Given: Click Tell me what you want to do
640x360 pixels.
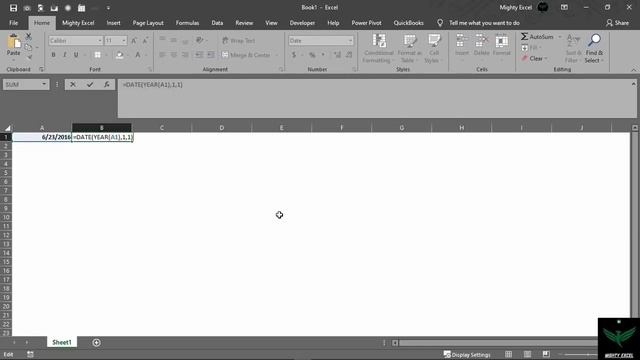Looking at the screenshot, I should (x=484, y=23).
